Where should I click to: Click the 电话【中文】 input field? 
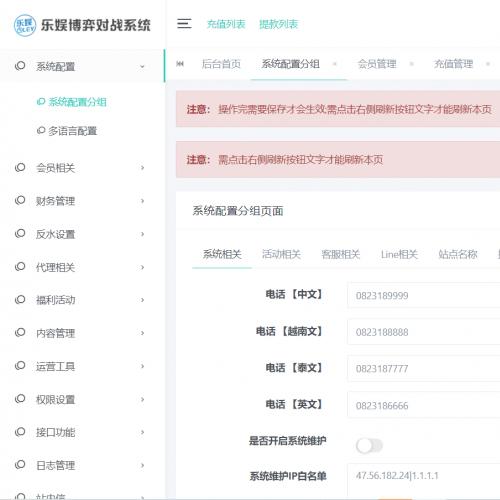click(x=424, y=295)
